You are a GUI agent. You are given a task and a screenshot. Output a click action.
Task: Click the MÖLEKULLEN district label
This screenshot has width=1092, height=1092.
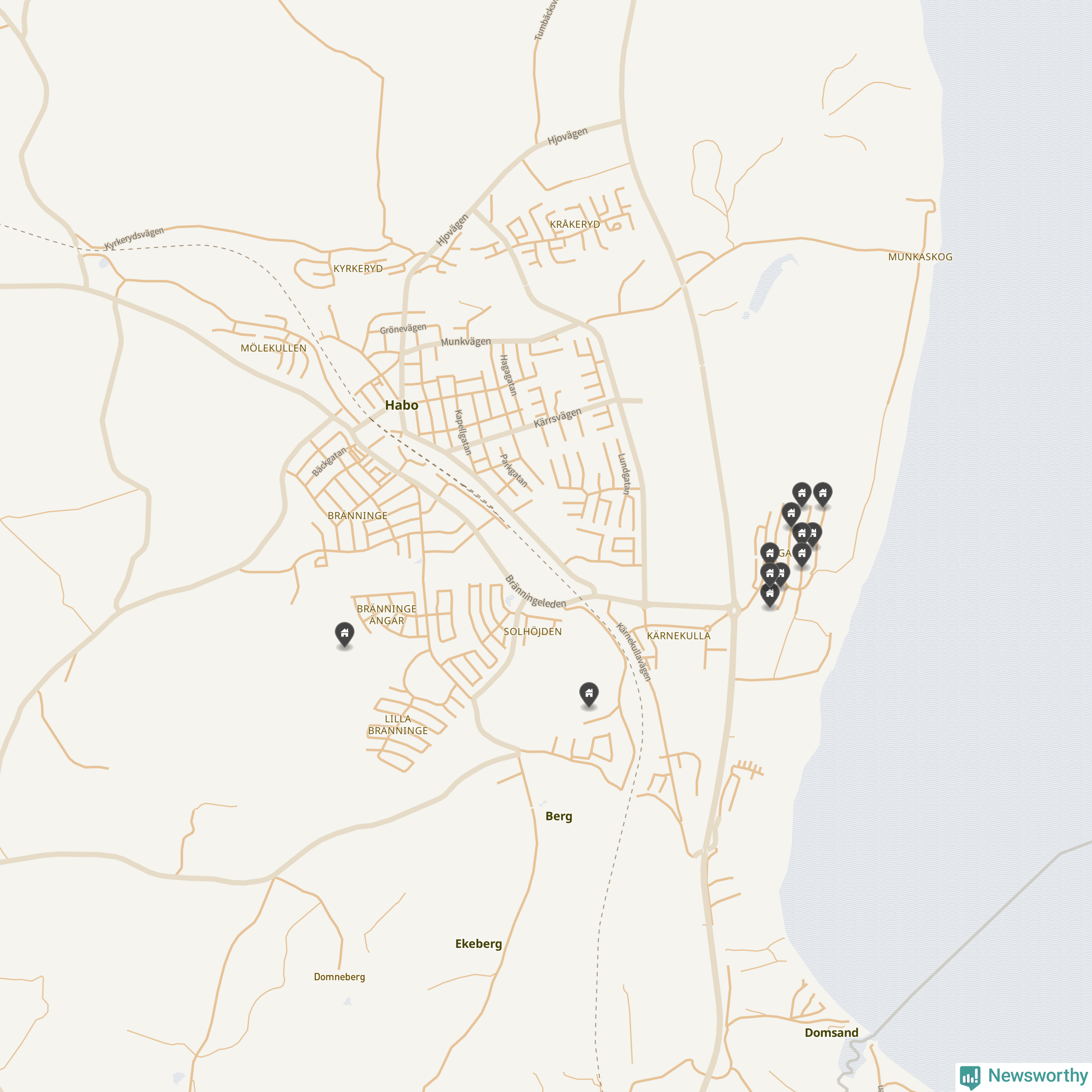(273, 348)
